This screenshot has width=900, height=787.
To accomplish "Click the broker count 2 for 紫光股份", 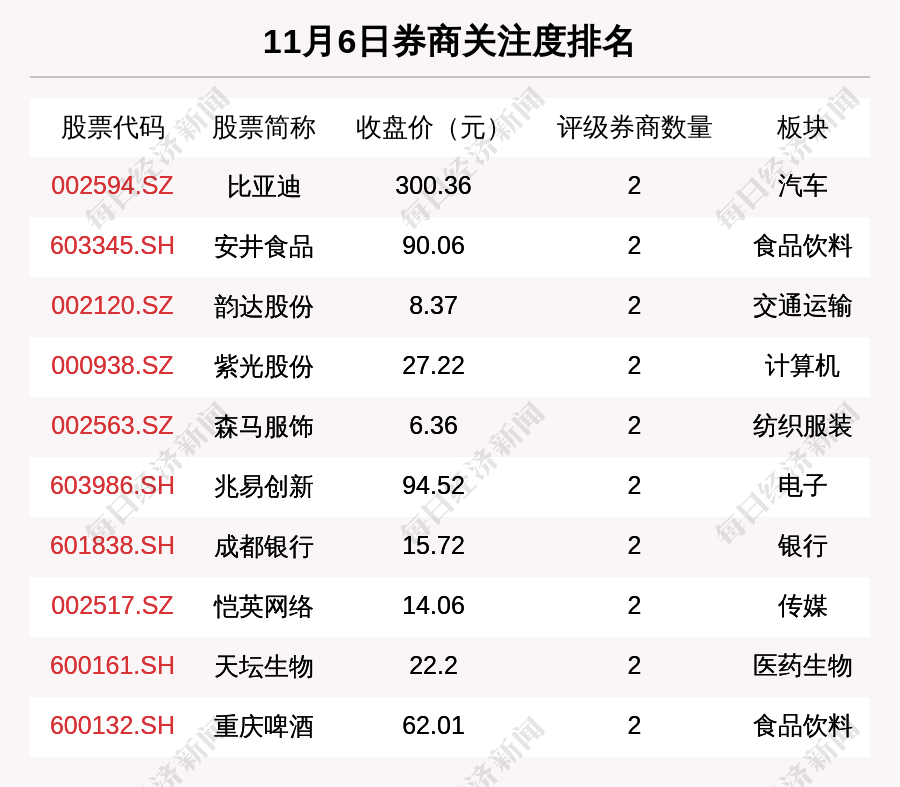I will point(634,366).
